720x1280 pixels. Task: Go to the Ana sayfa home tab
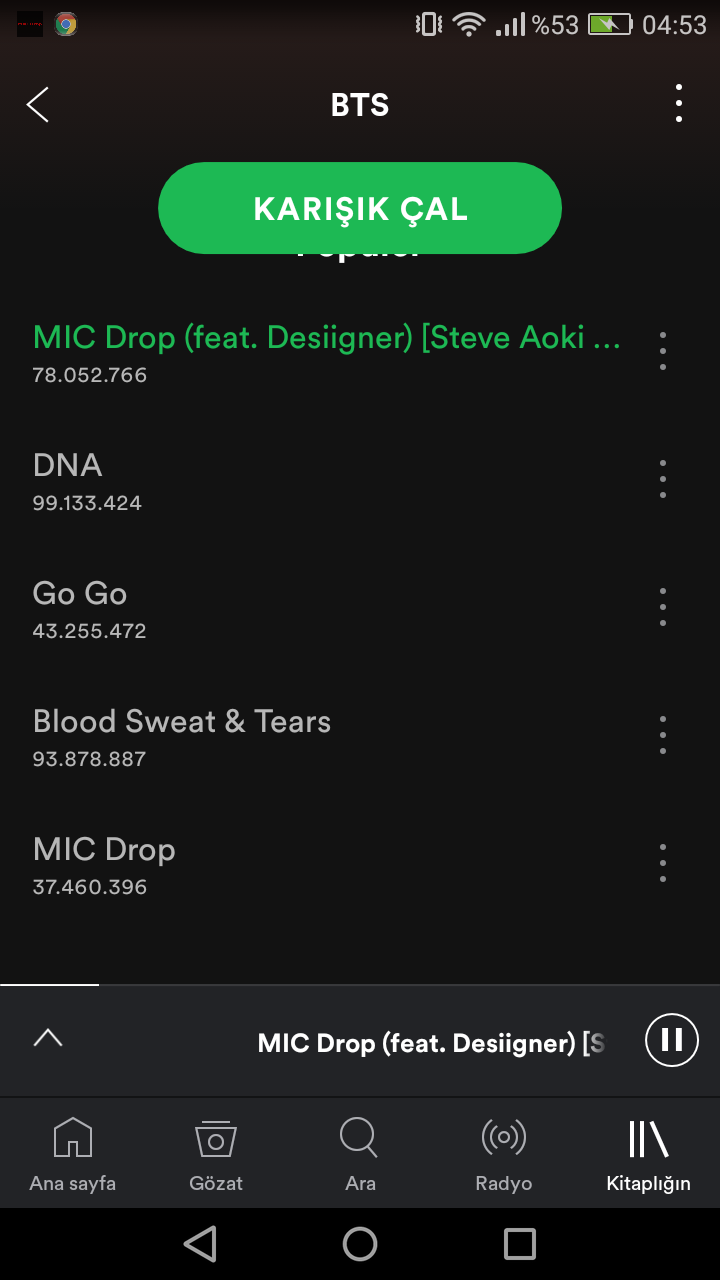tap(72, 1155)
